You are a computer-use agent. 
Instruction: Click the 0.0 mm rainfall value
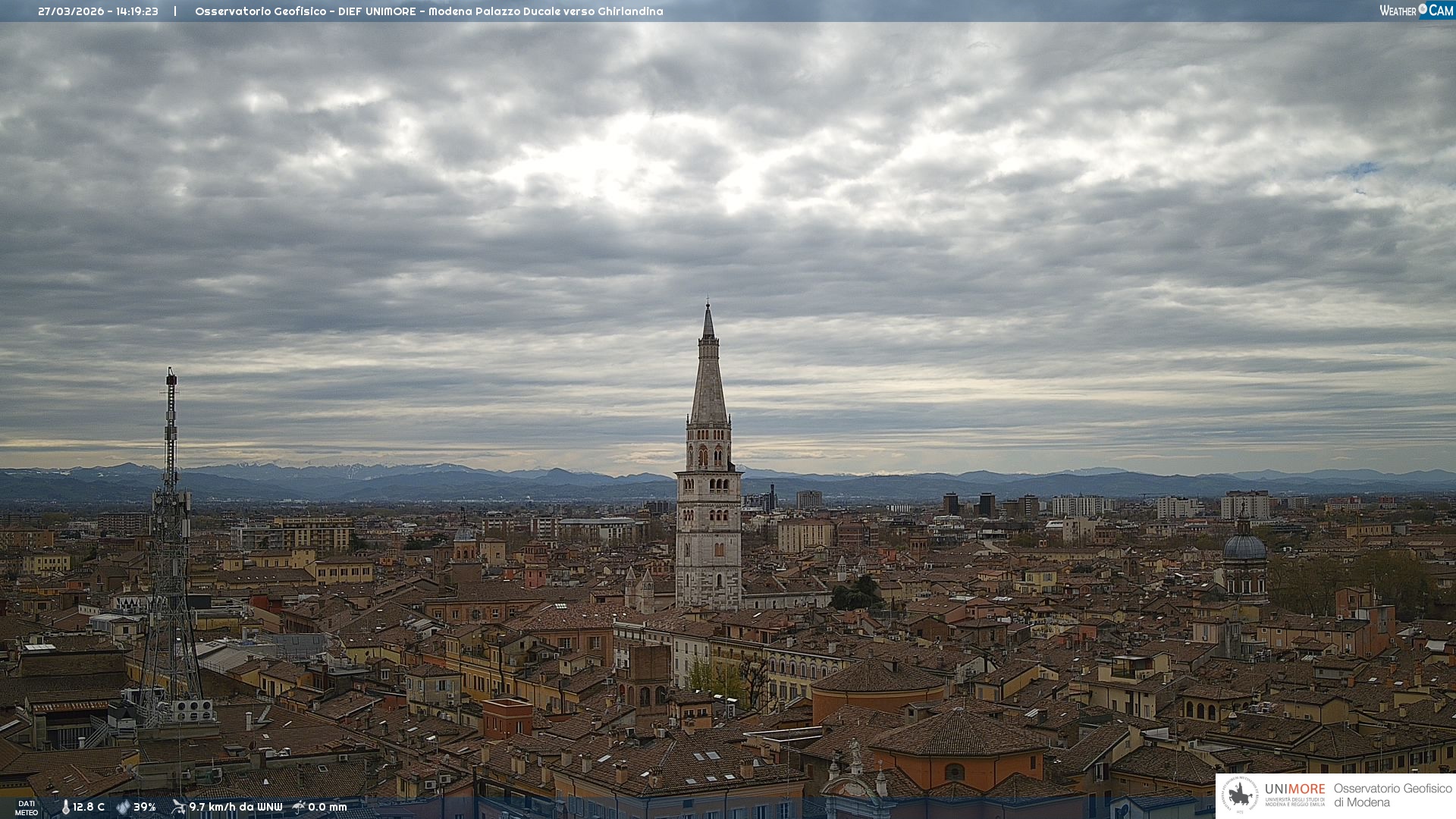(x=327, y=807)
